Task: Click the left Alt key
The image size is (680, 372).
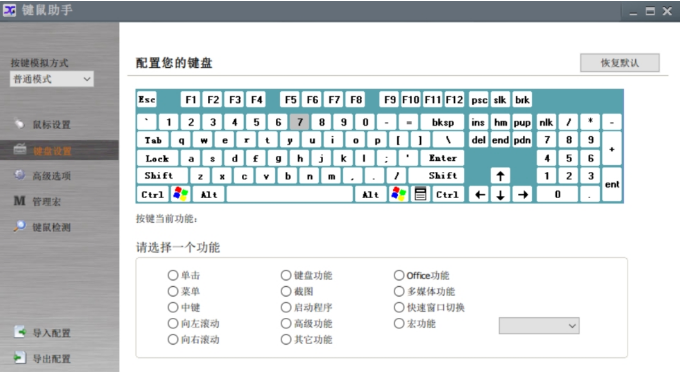Action: tap(209, 194)
